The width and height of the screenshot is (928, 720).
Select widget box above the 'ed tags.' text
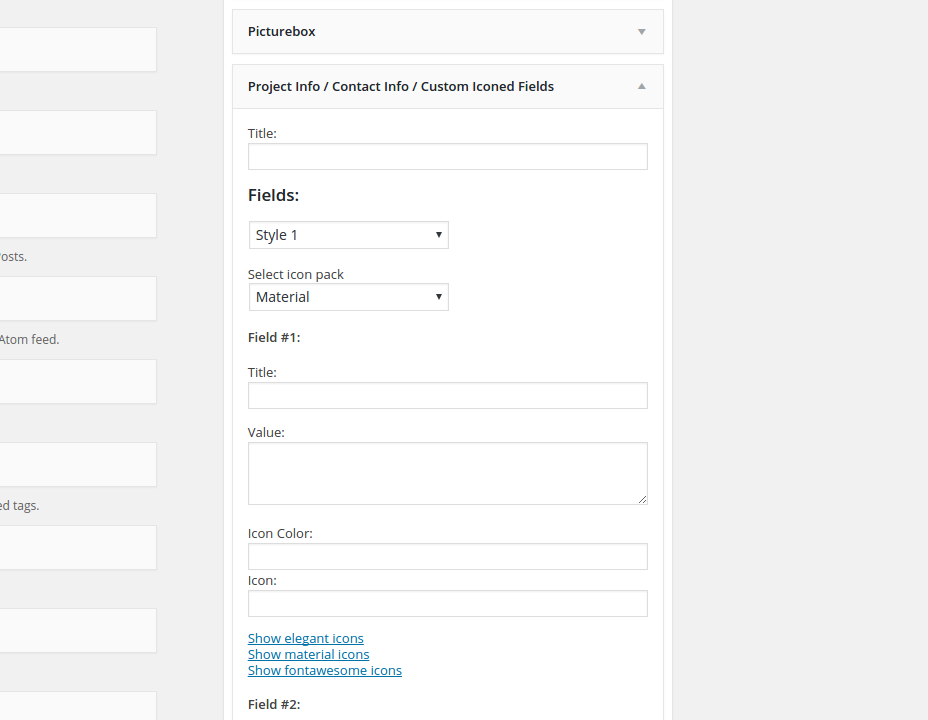77,464
